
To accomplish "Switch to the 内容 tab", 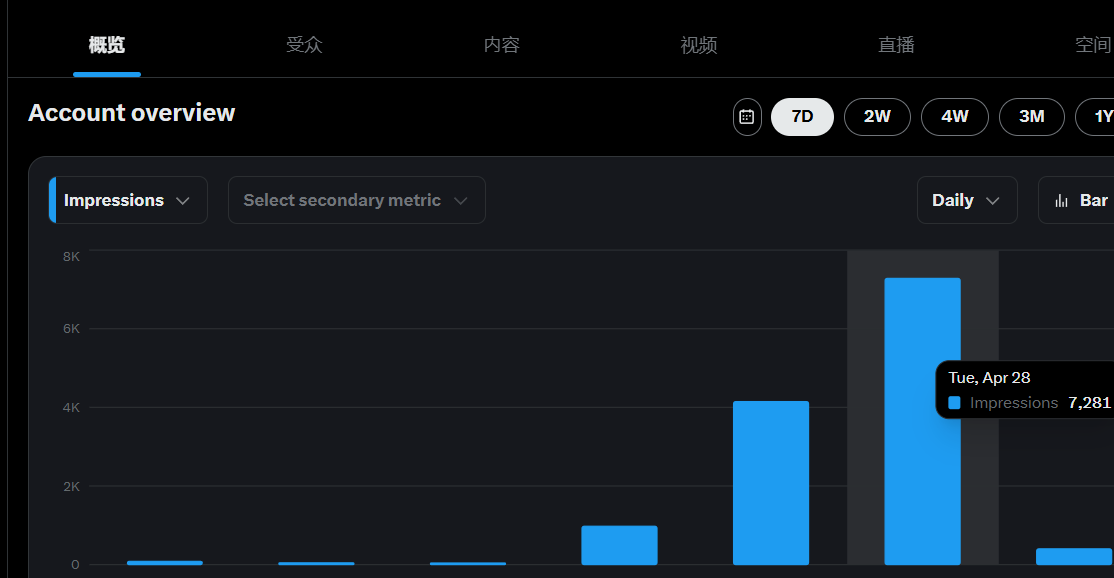I will (501, 44).
